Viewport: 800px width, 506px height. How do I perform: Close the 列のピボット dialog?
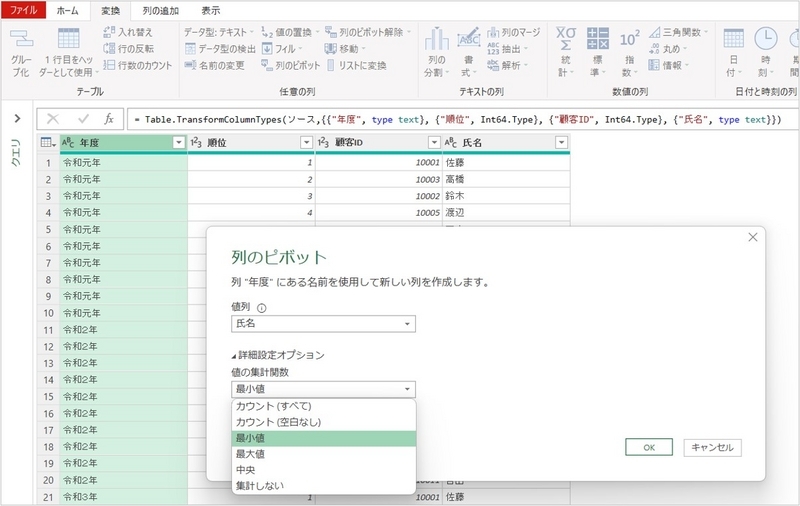pos(753,237)
